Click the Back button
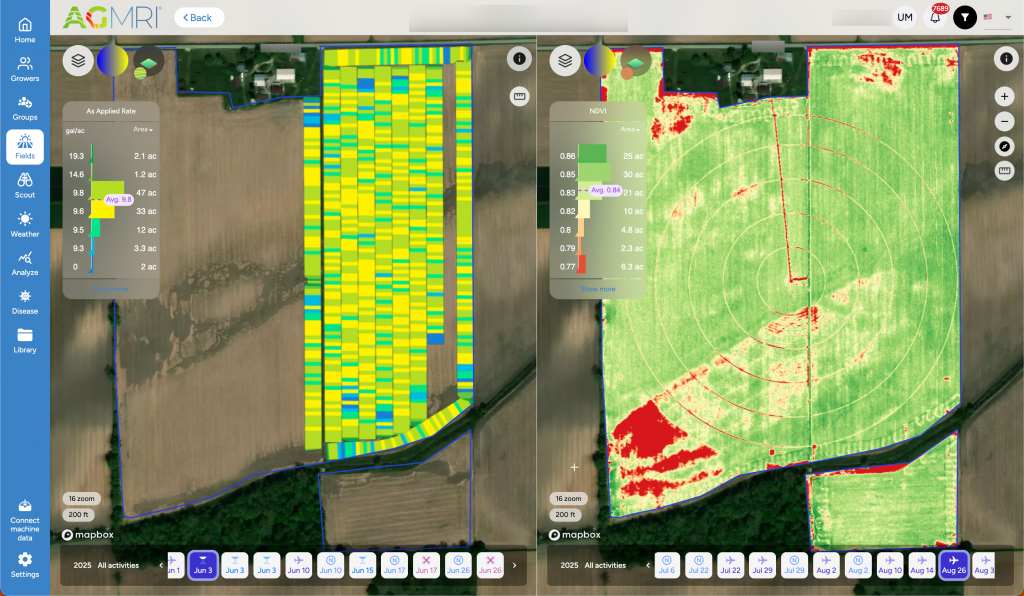 (198, 17)
